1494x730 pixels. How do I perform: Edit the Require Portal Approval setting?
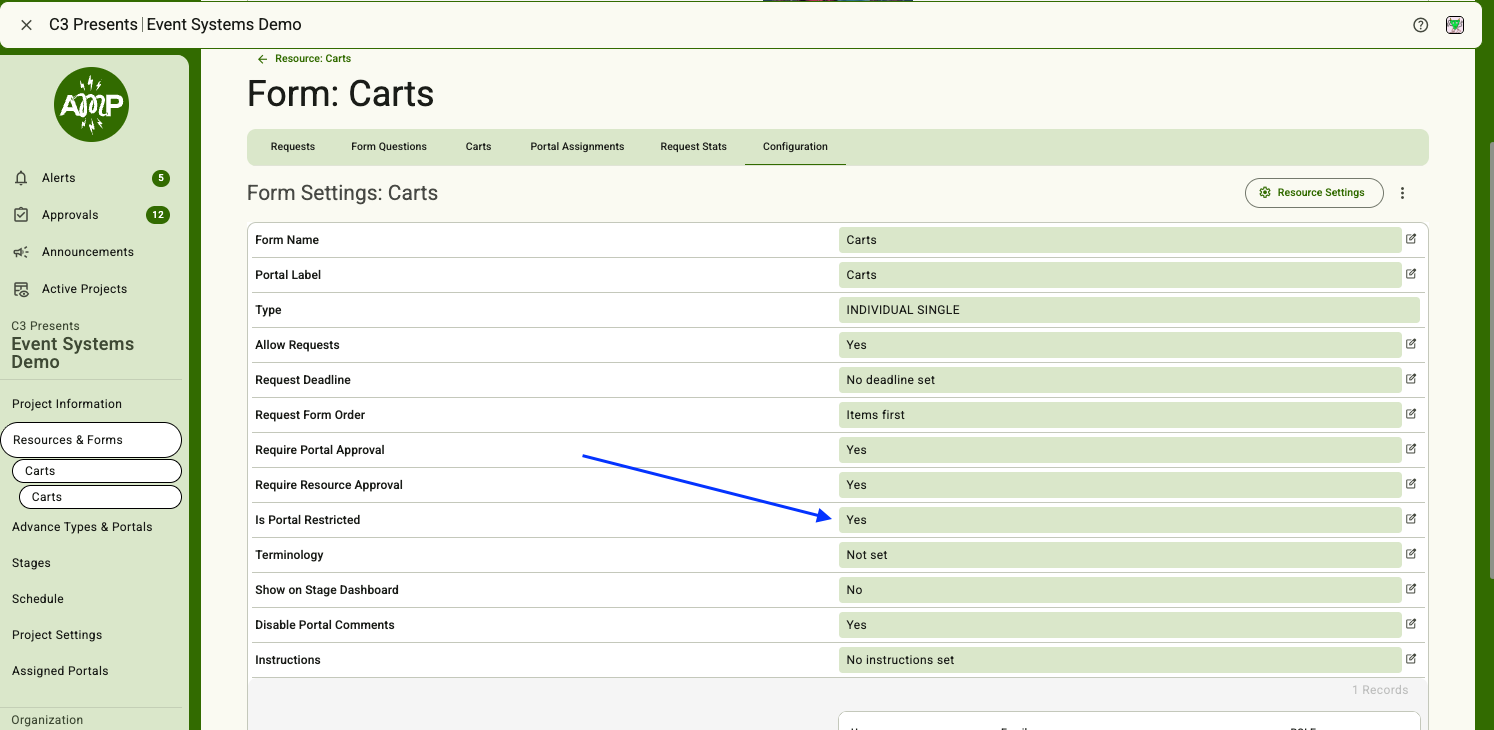pyautogui.click(x=1411, y=449)
